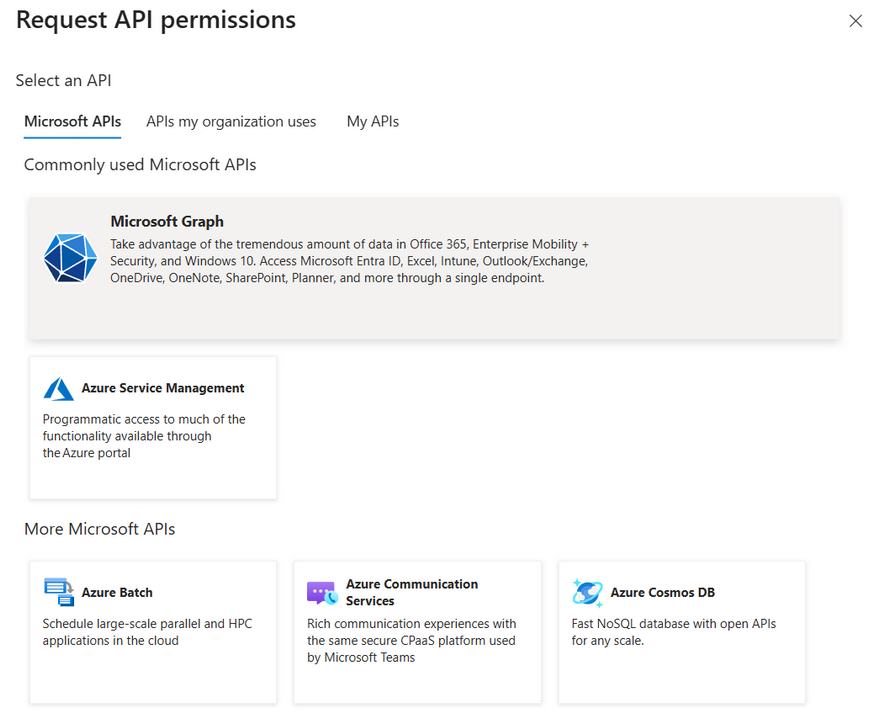Click the Communication Services CPaaS description
This screenshot has height=717, width=880.
pos(411,640)
